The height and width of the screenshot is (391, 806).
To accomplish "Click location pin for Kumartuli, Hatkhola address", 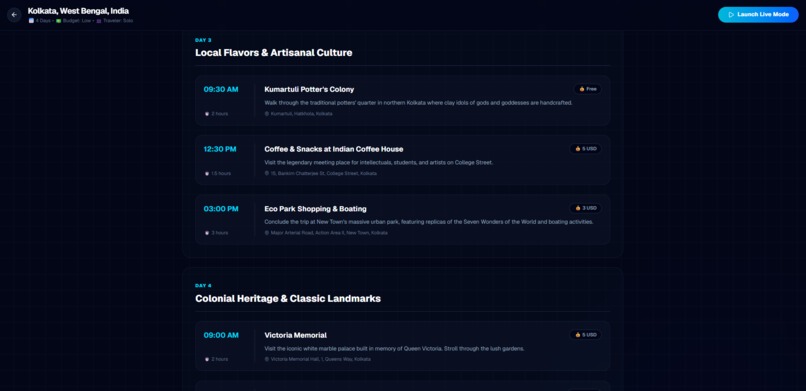I will tap(267, 114).
